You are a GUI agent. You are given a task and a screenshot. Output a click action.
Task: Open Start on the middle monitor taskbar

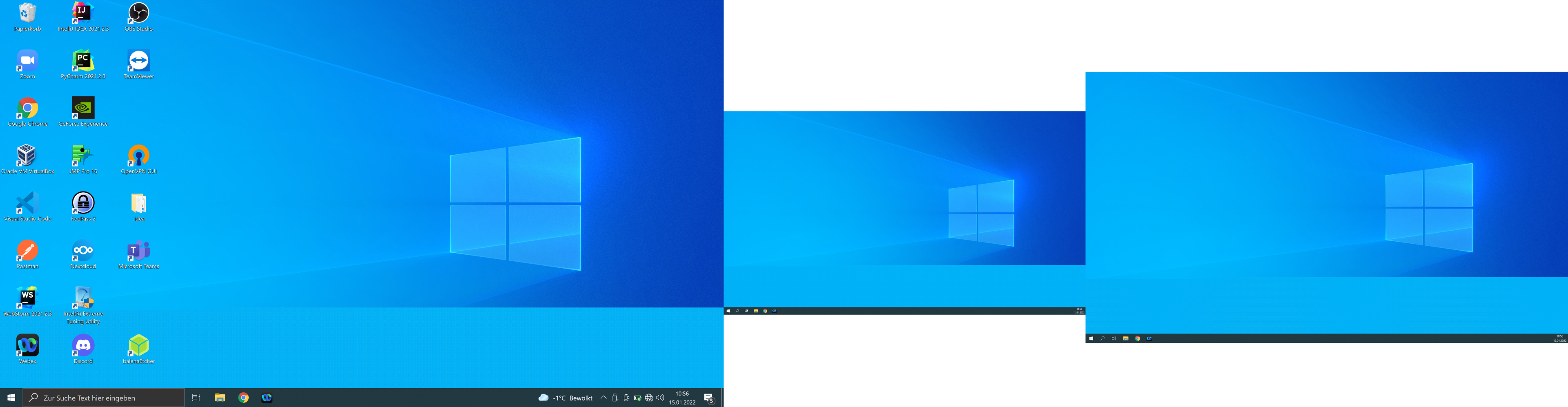728,311
